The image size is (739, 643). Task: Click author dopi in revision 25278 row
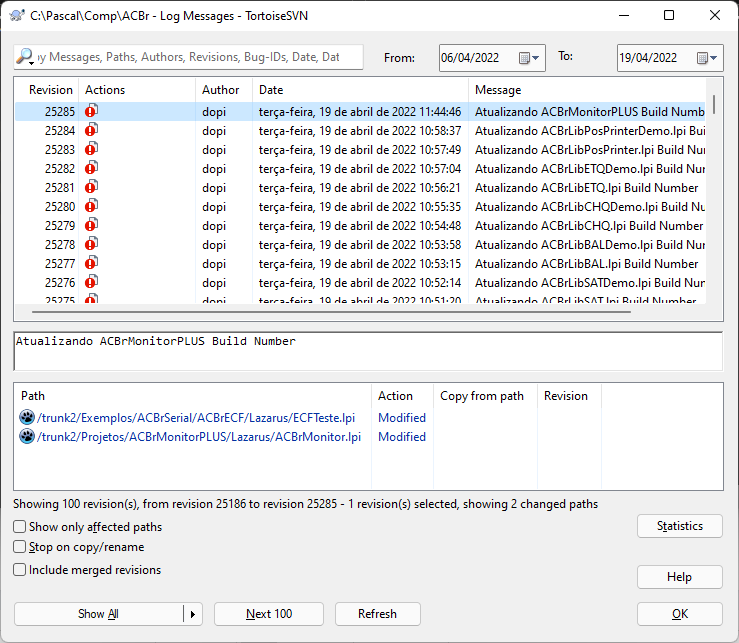click(214, 245)
